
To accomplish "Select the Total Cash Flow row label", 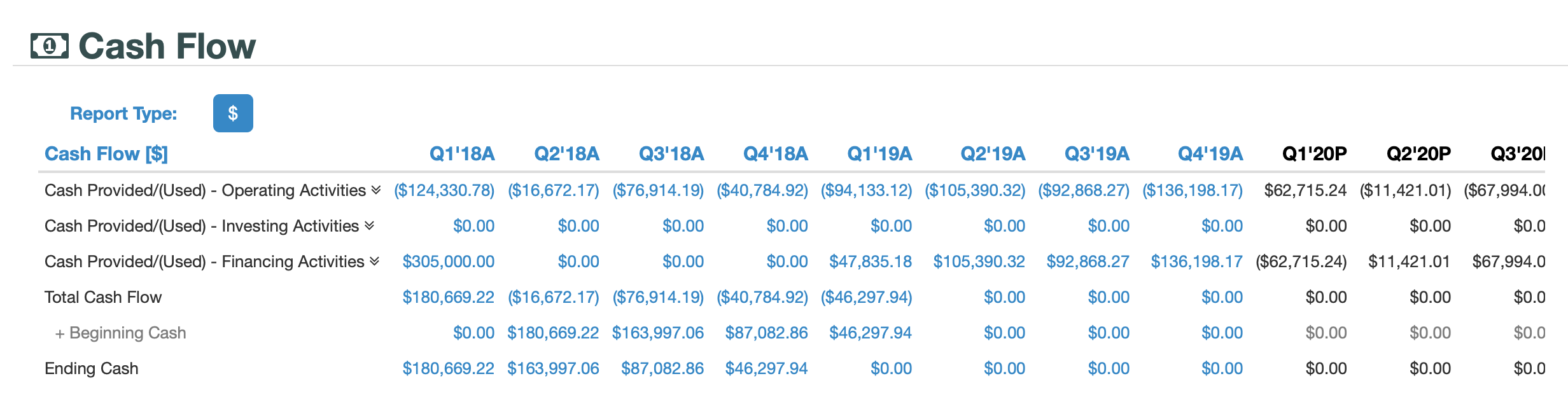I will point(102,296).
